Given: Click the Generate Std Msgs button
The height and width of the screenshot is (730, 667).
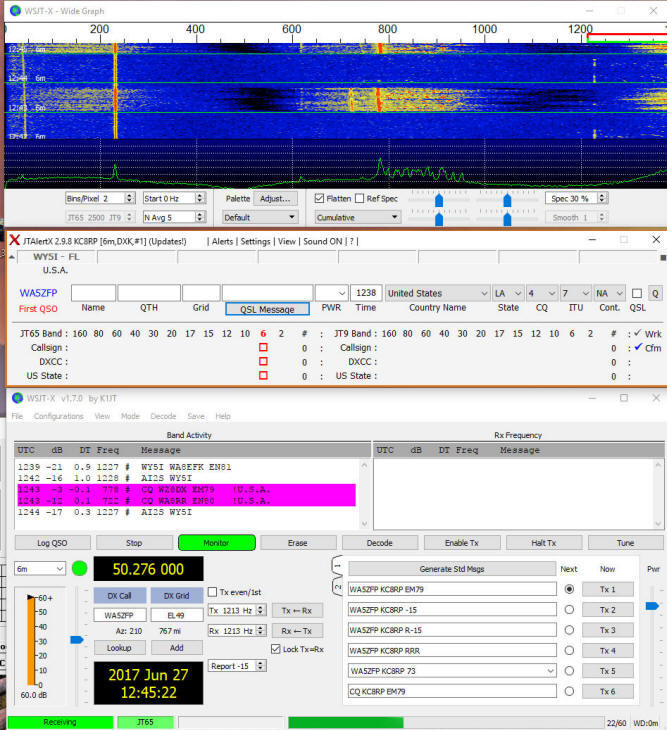Looking at the screenshot, I should point(452,568).
